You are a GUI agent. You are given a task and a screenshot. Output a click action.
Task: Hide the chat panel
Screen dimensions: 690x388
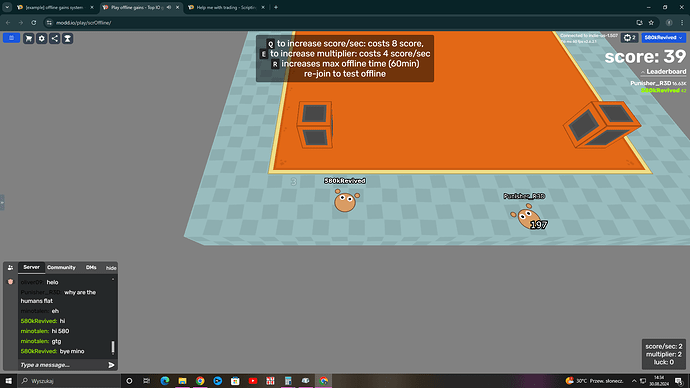(111, 268)
